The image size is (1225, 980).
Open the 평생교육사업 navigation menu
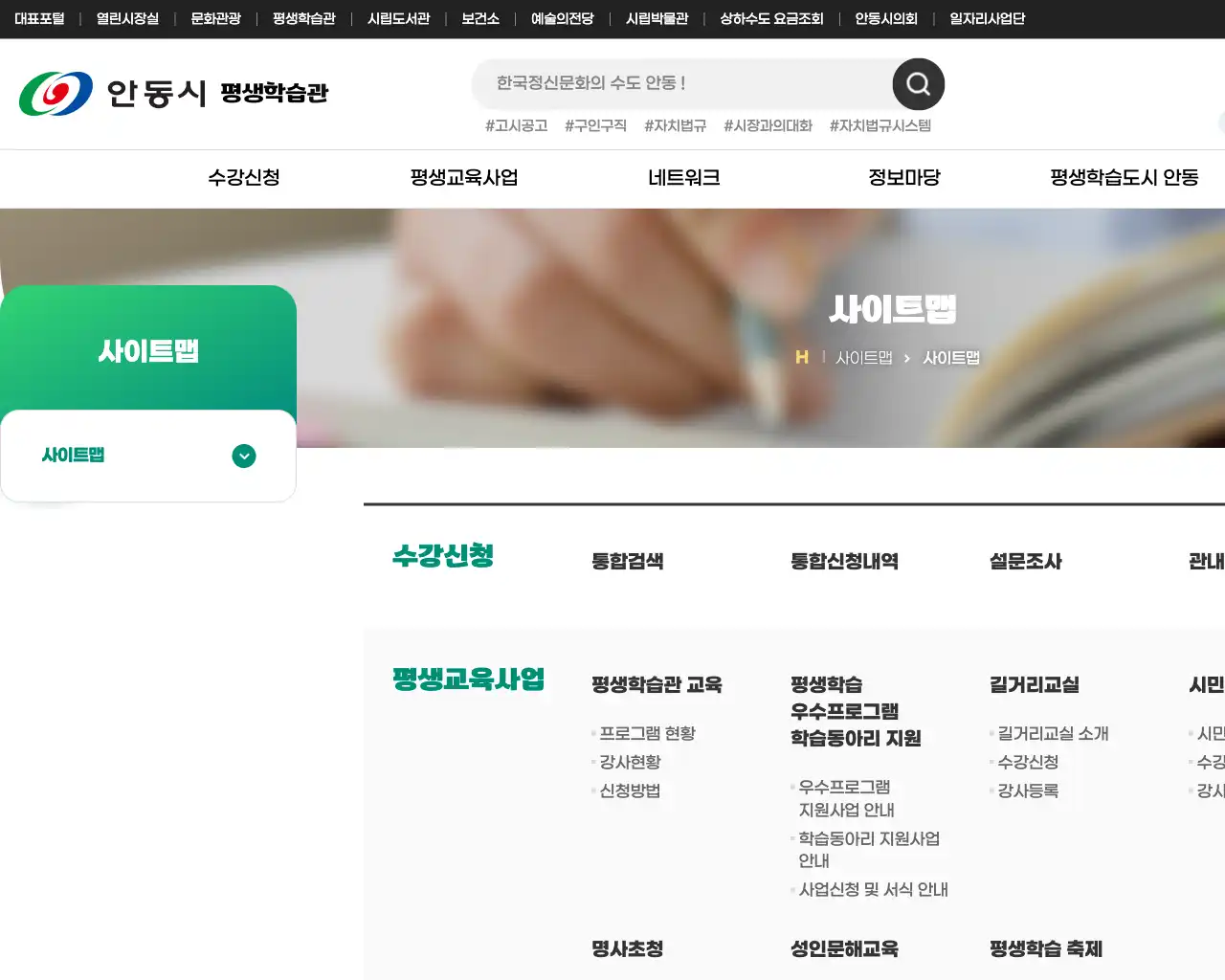pyautogui.click(x=463, y=178)
